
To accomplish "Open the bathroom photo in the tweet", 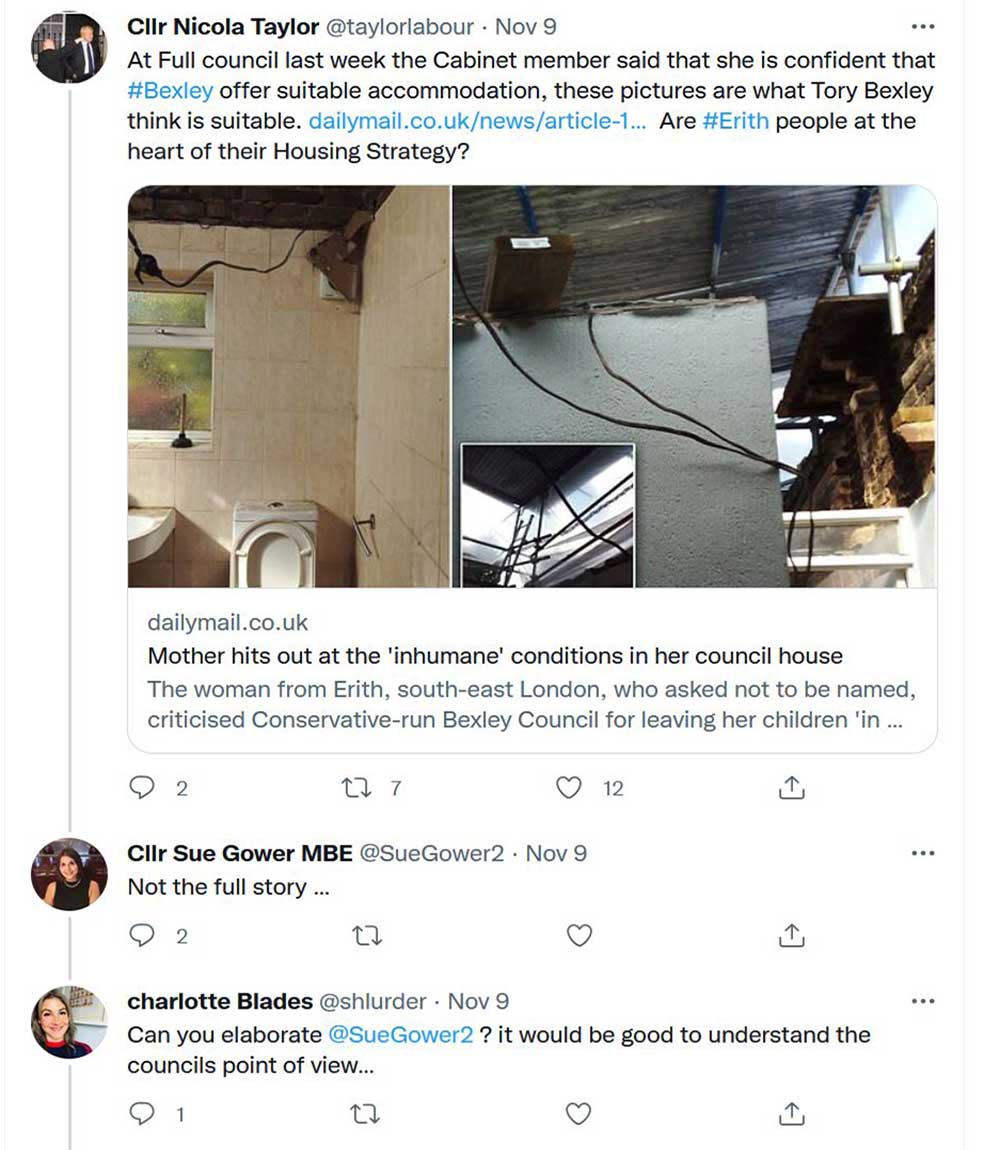I will tap(289, 386).
